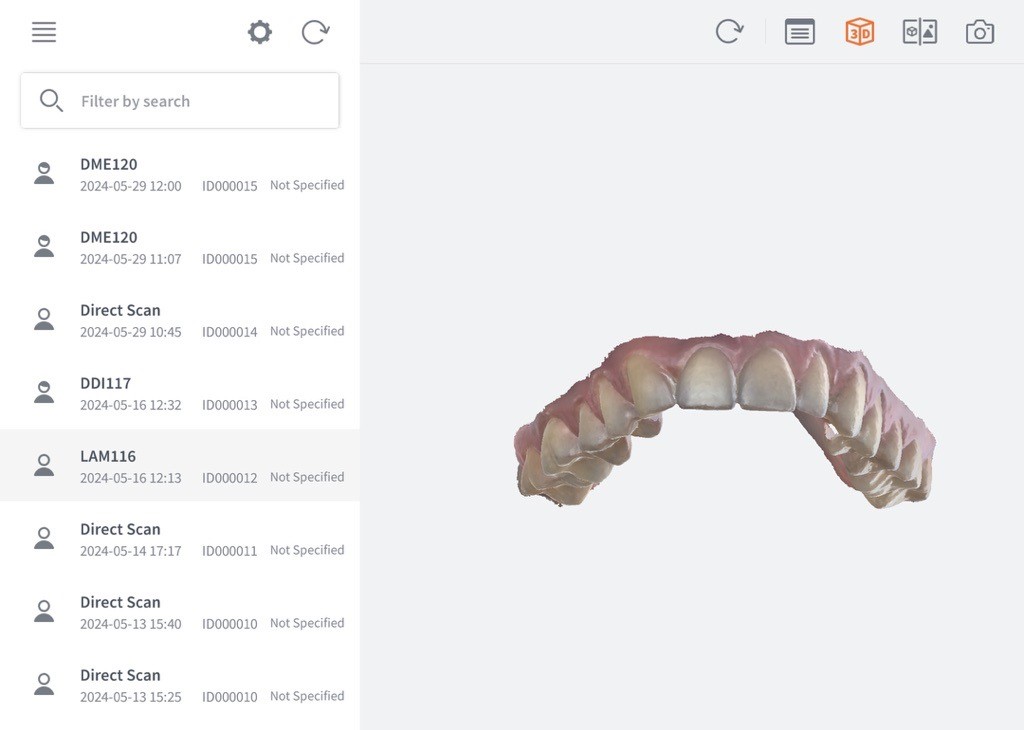Click the avatar icon of Direct Scan 10:45
The width and height of the screenshot is (1024, 730).
(44, 319)
